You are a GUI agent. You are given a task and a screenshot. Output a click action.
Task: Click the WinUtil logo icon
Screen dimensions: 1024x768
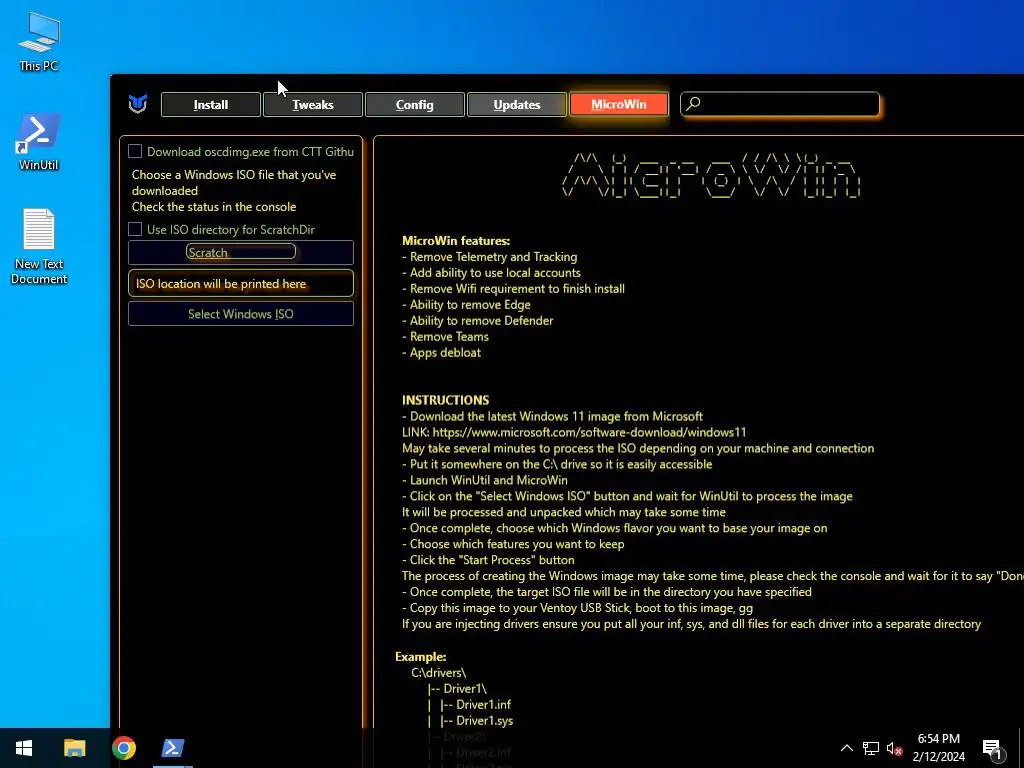[x=138, y=104]
